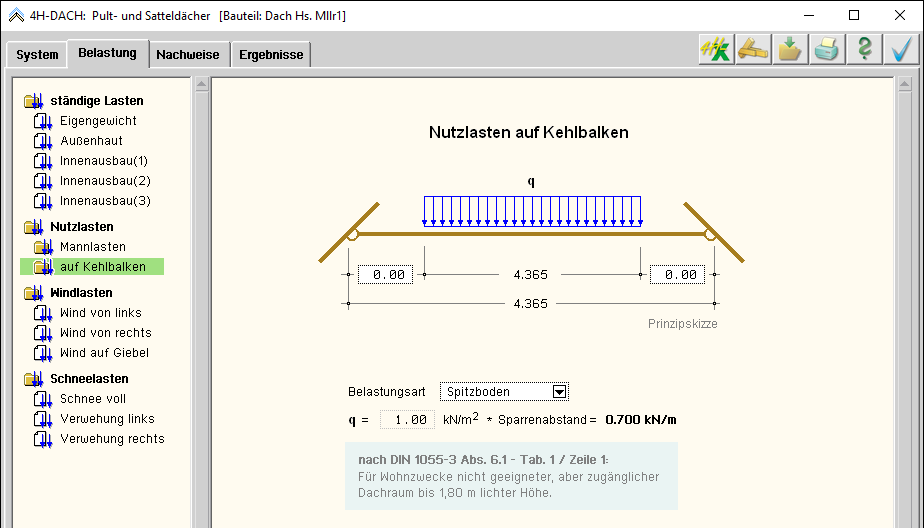924x529 pixels.
Task: Click the Windlasten folder icon
Action: click(34, 293)
